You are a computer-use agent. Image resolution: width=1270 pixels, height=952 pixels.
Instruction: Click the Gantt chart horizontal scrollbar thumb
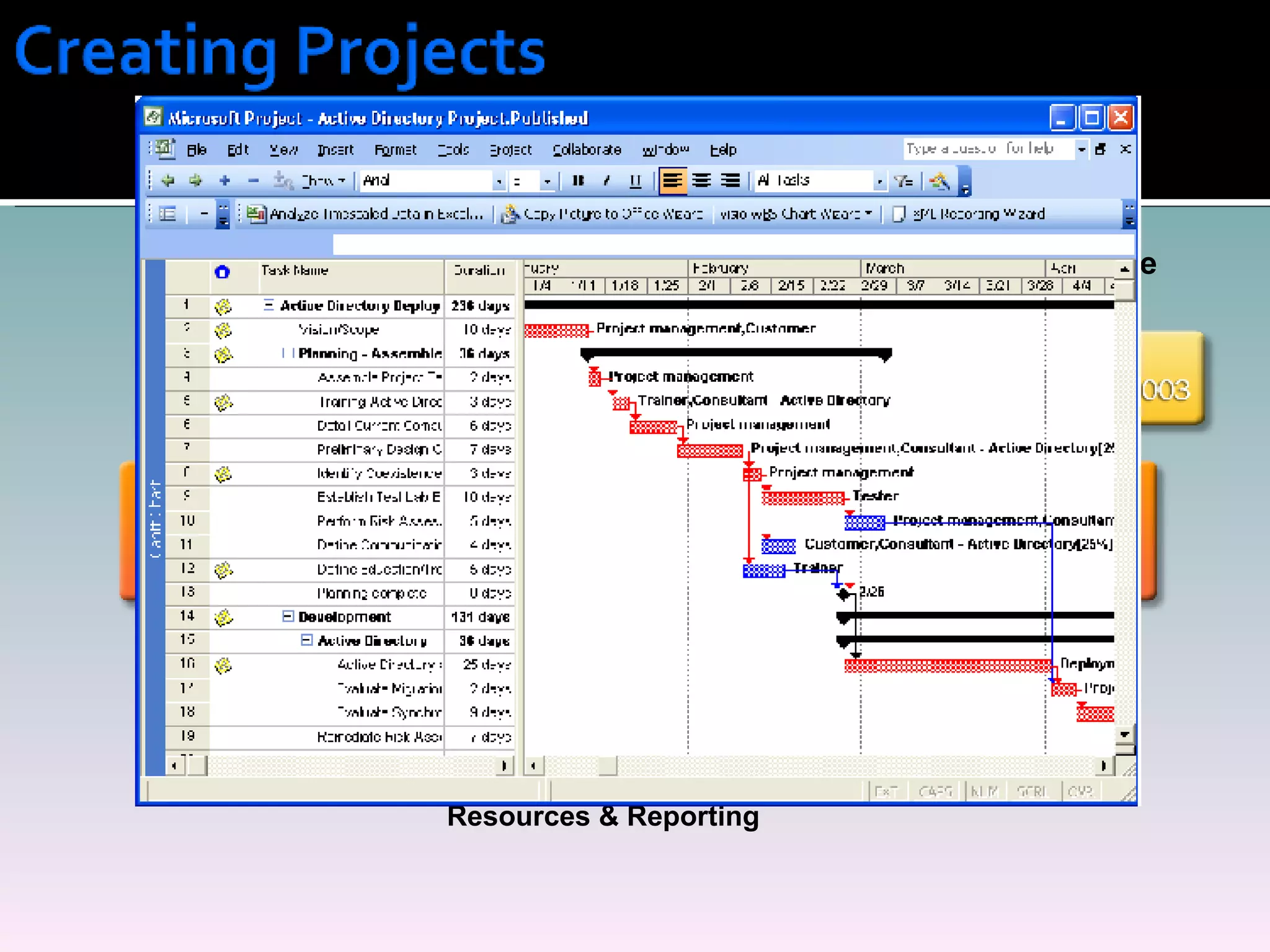point(607,766)
